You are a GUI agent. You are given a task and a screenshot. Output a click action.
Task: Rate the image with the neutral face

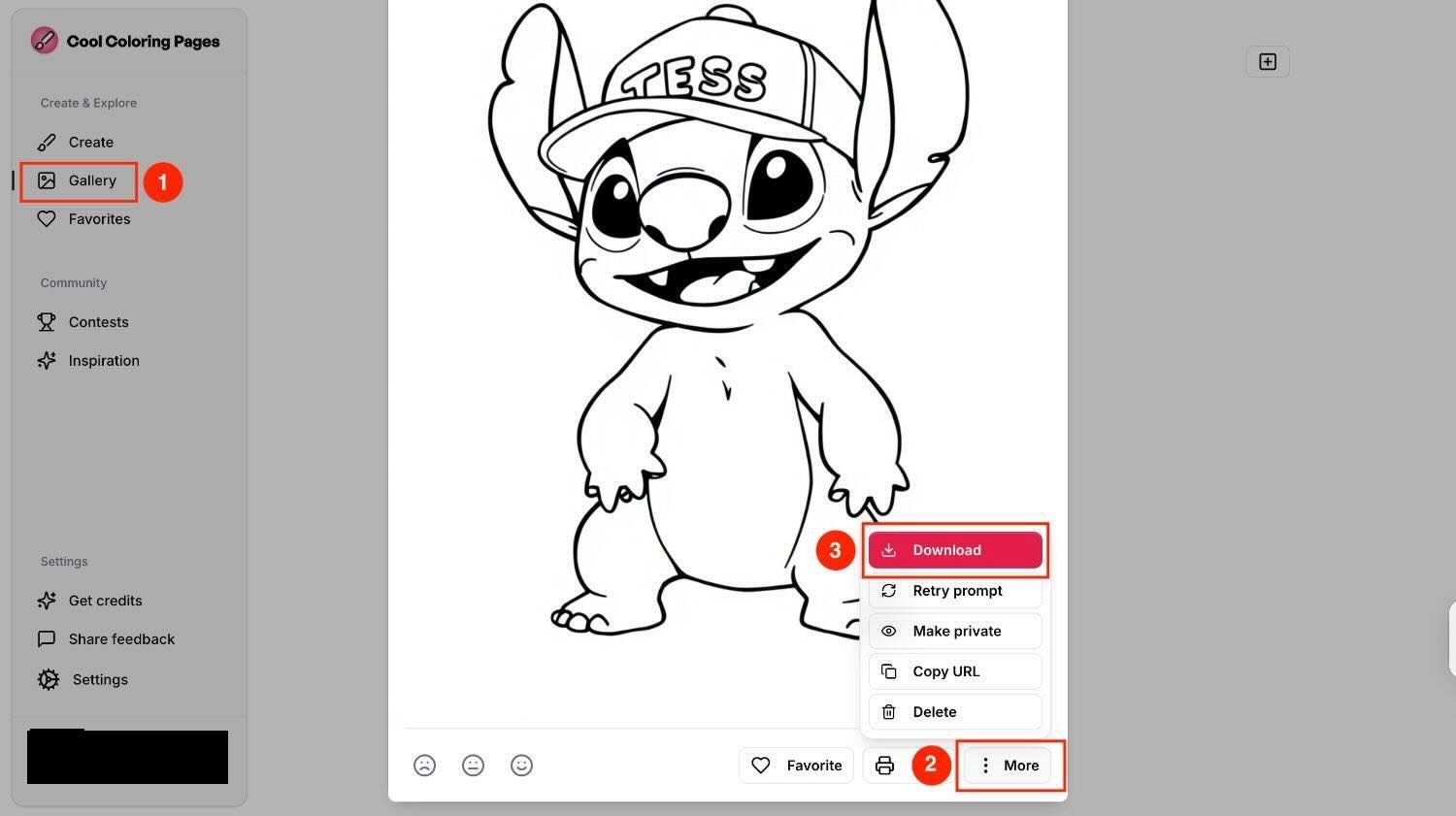pos(473,766)
